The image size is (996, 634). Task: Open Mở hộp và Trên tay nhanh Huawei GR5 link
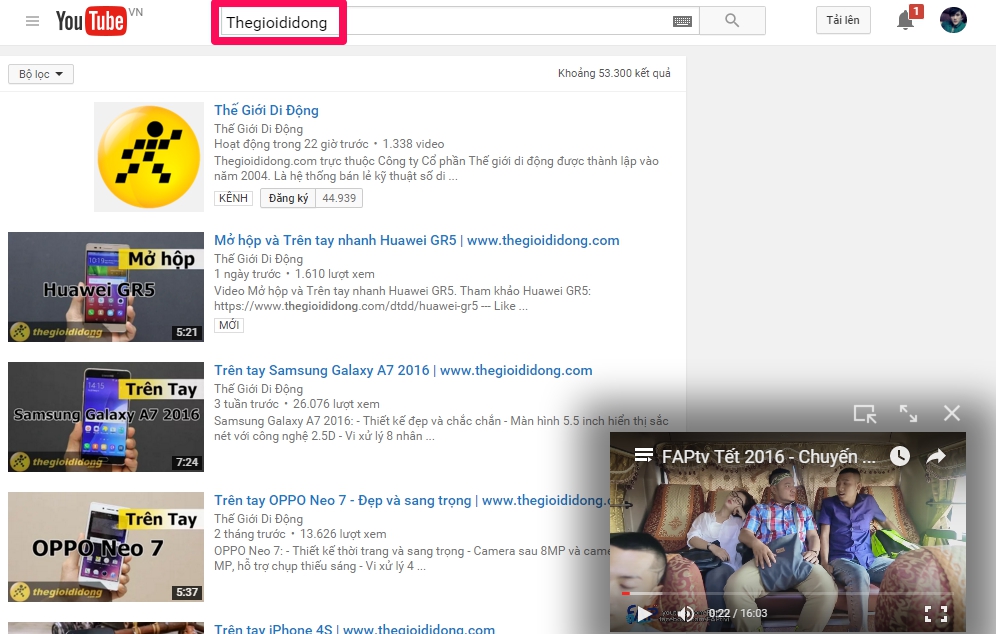(x=417, y=240)
